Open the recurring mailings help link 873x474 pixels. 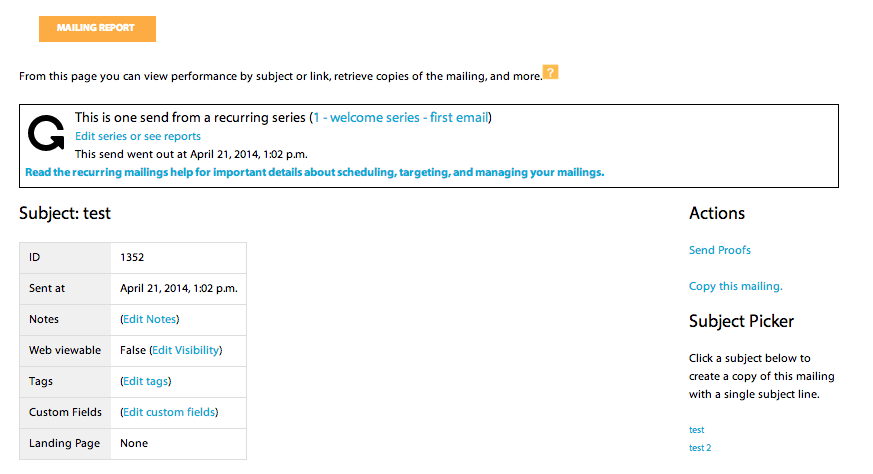(x=314, y=172)
